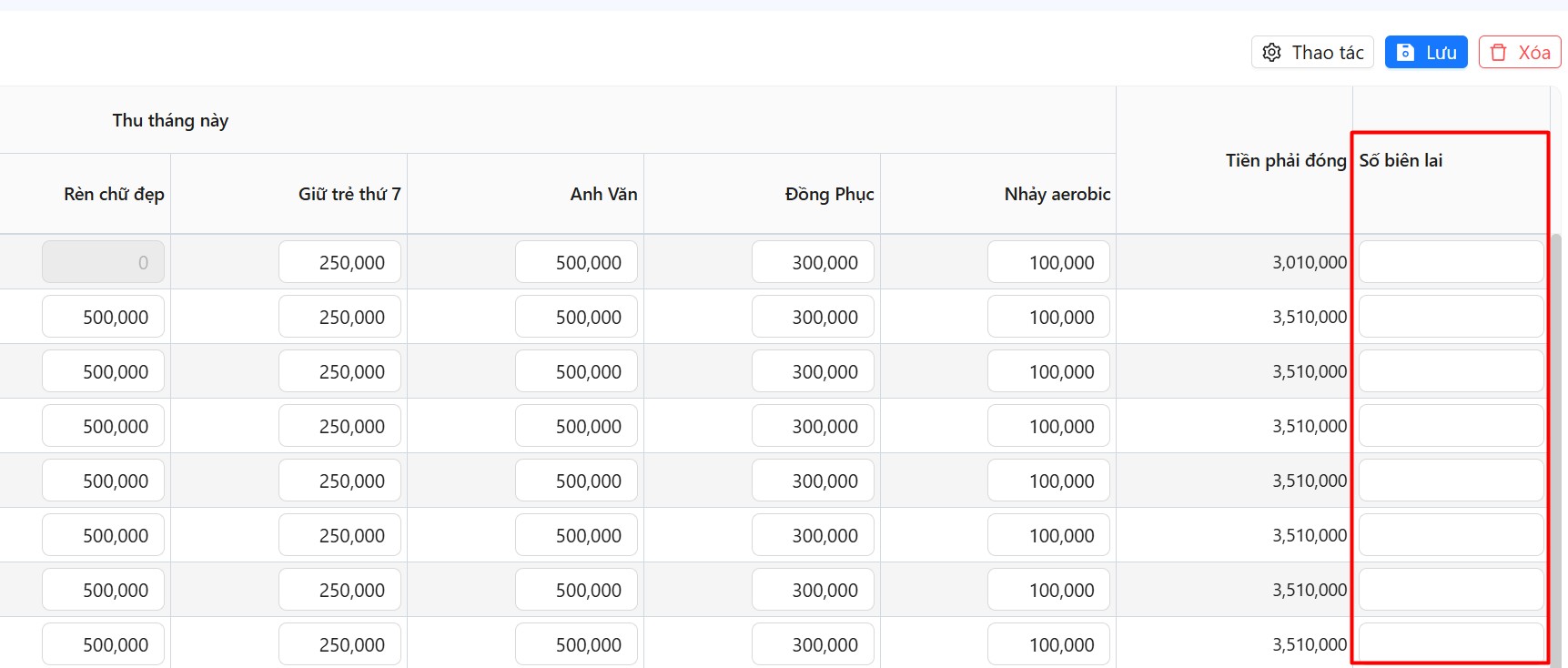Click the Thu tháng này group header
The height and width of the screenshot is (668, 1568).
point(170,121)
